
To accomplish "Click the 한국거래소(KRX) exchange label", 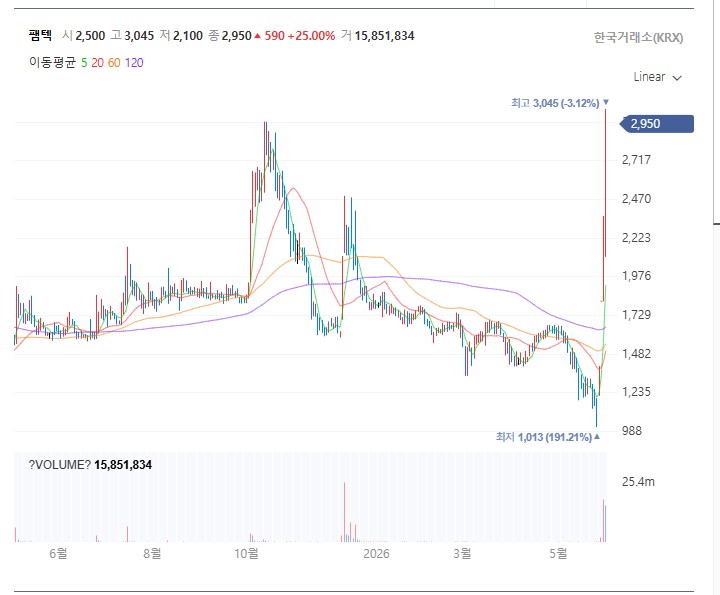I will [638, 38].
